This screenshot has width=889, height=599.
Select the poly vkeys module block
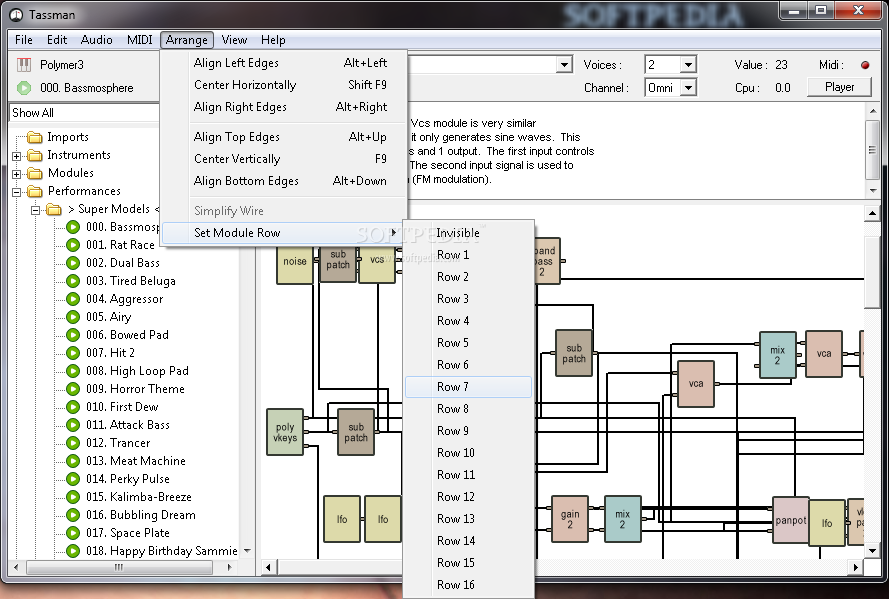pos(285,432)
